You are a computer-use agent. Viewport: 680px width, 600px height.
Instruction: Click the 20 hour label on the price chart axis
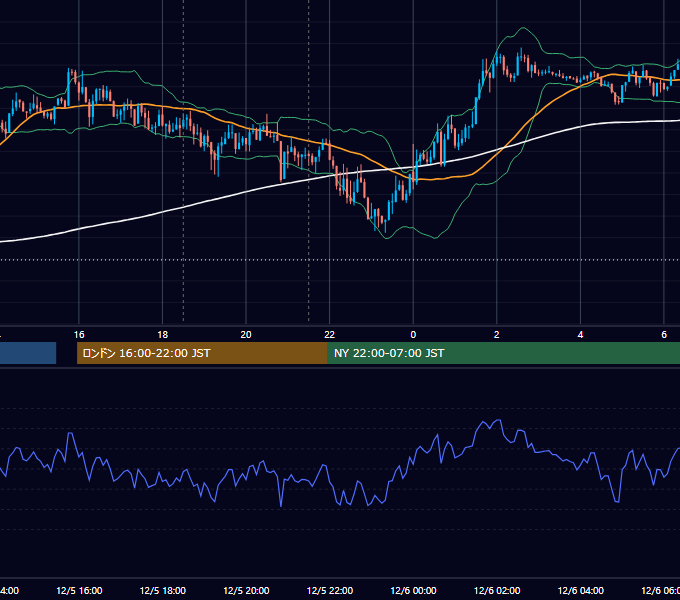click(x=246, y=335)
